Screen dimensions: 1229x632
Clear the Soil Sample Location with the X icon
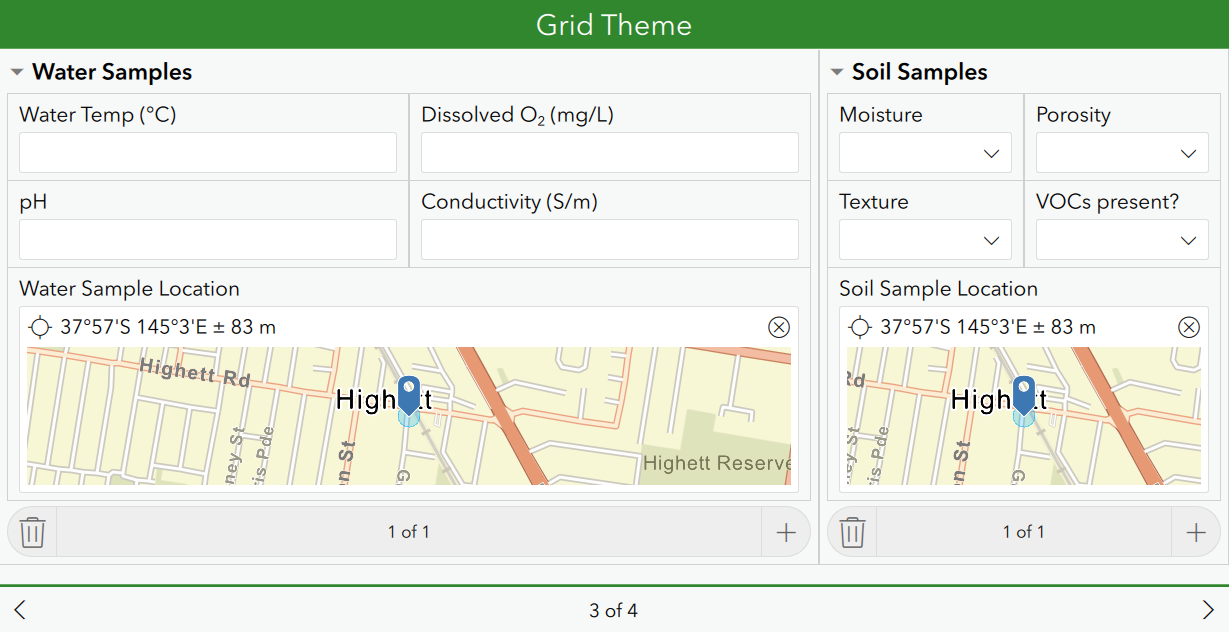[1189, 327]
